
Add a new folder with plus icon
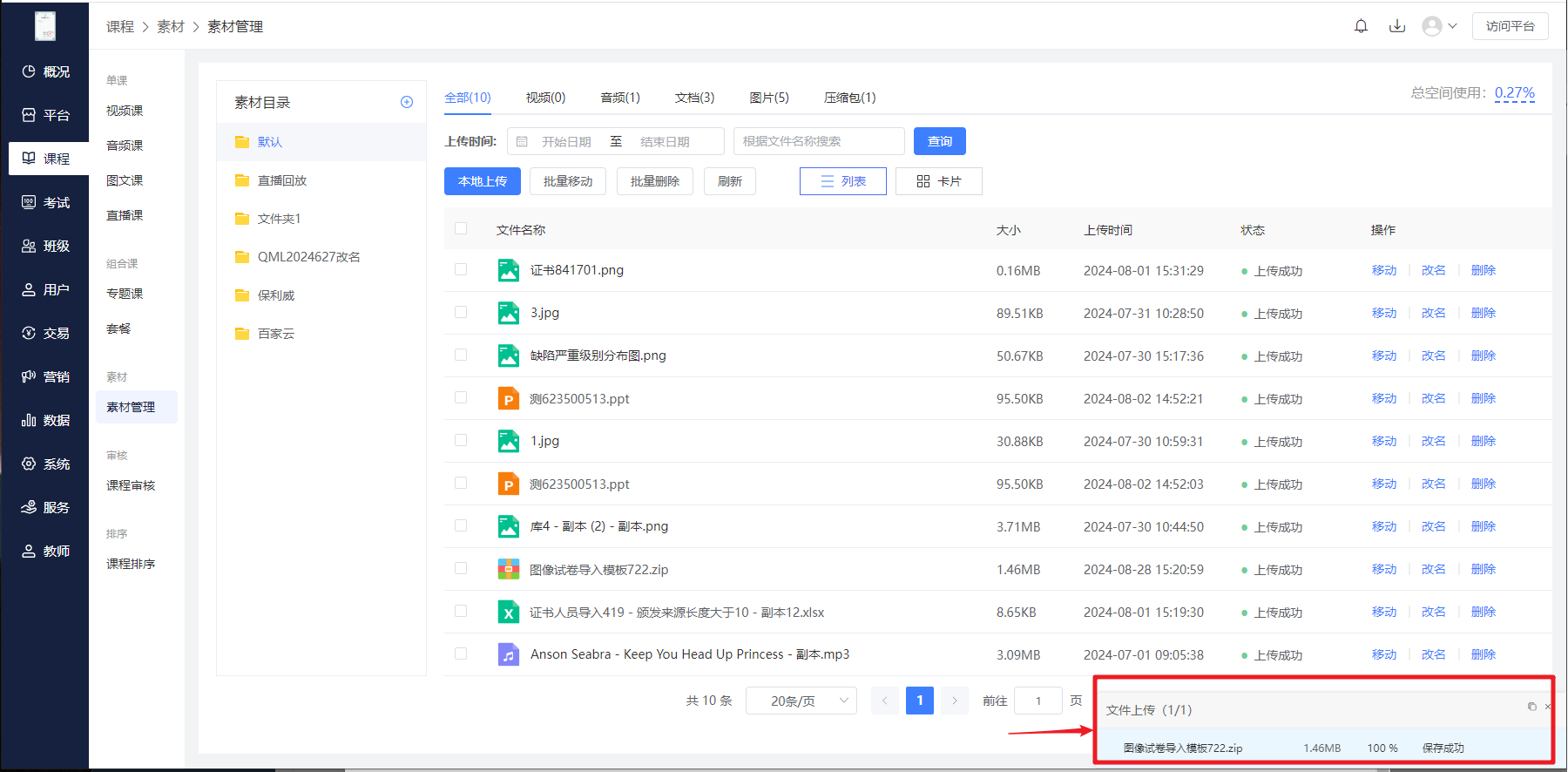406,102
